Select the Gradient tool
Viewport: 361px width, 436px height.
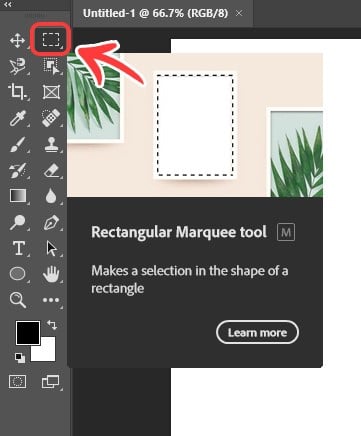(18, 196)
